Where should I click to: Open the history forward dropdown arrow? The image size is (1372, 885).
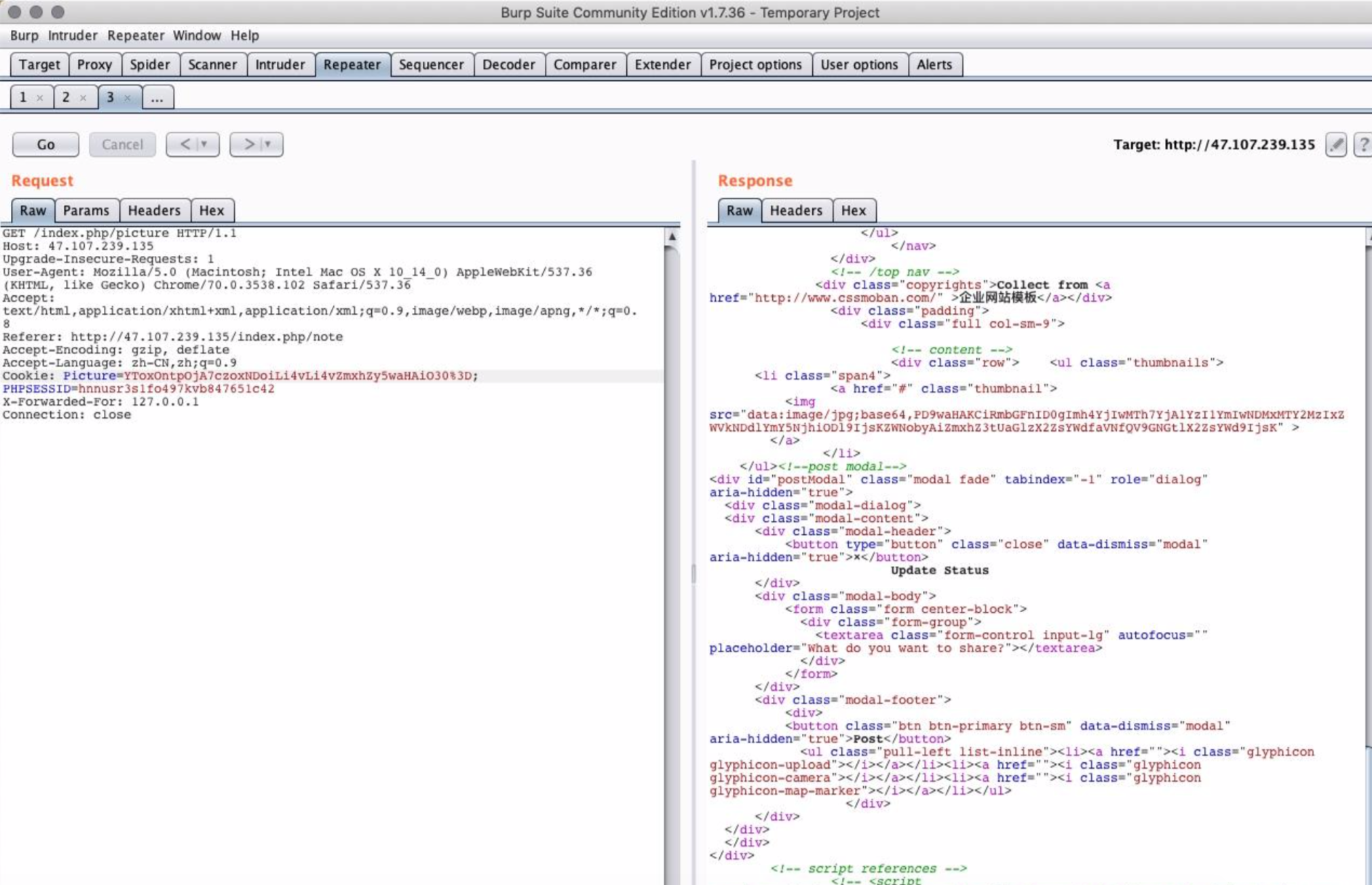tap(268, 144)
